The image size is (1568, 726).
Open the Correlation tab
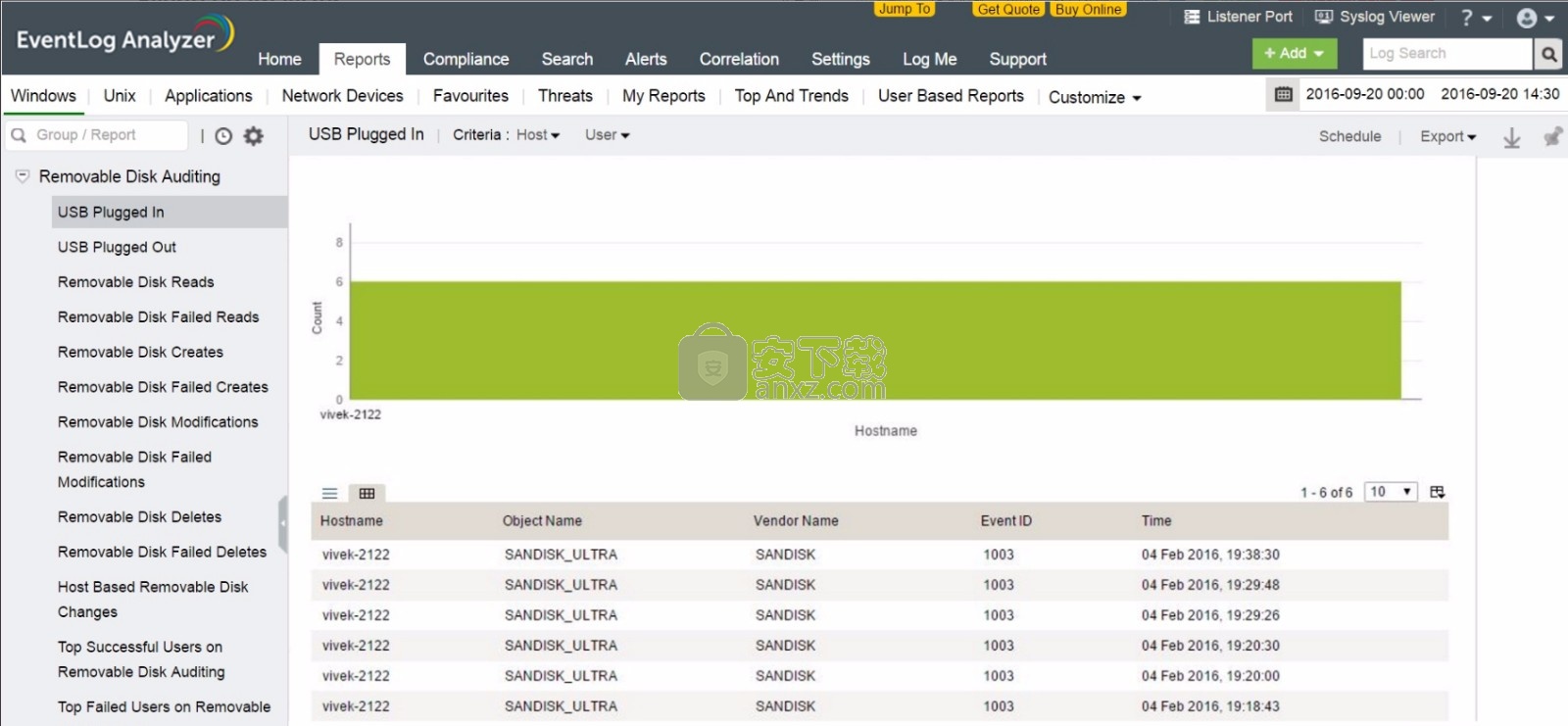click(739, 59)
